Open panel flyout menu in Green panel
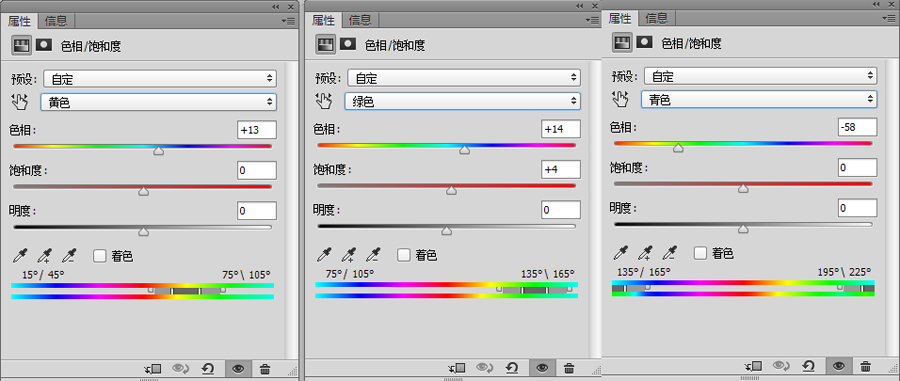This screenshot has height=381, width=900. pos(592,20)
